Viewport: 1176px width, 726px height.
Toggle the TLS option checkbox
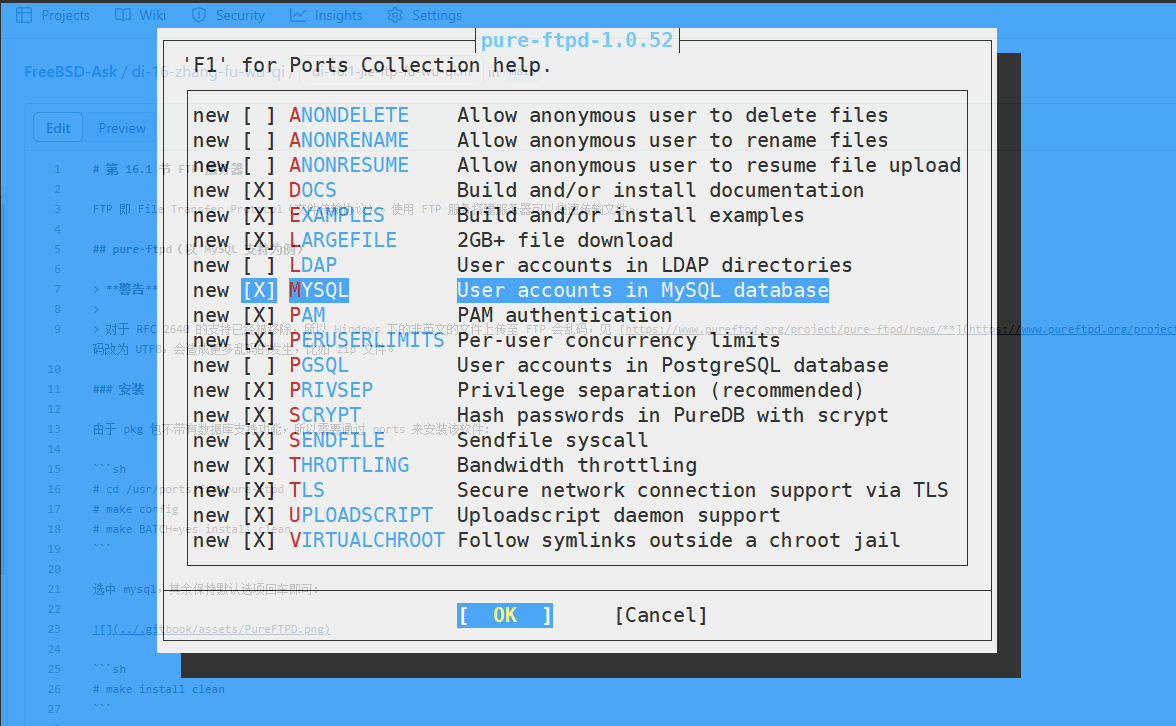tap(259, 490)
